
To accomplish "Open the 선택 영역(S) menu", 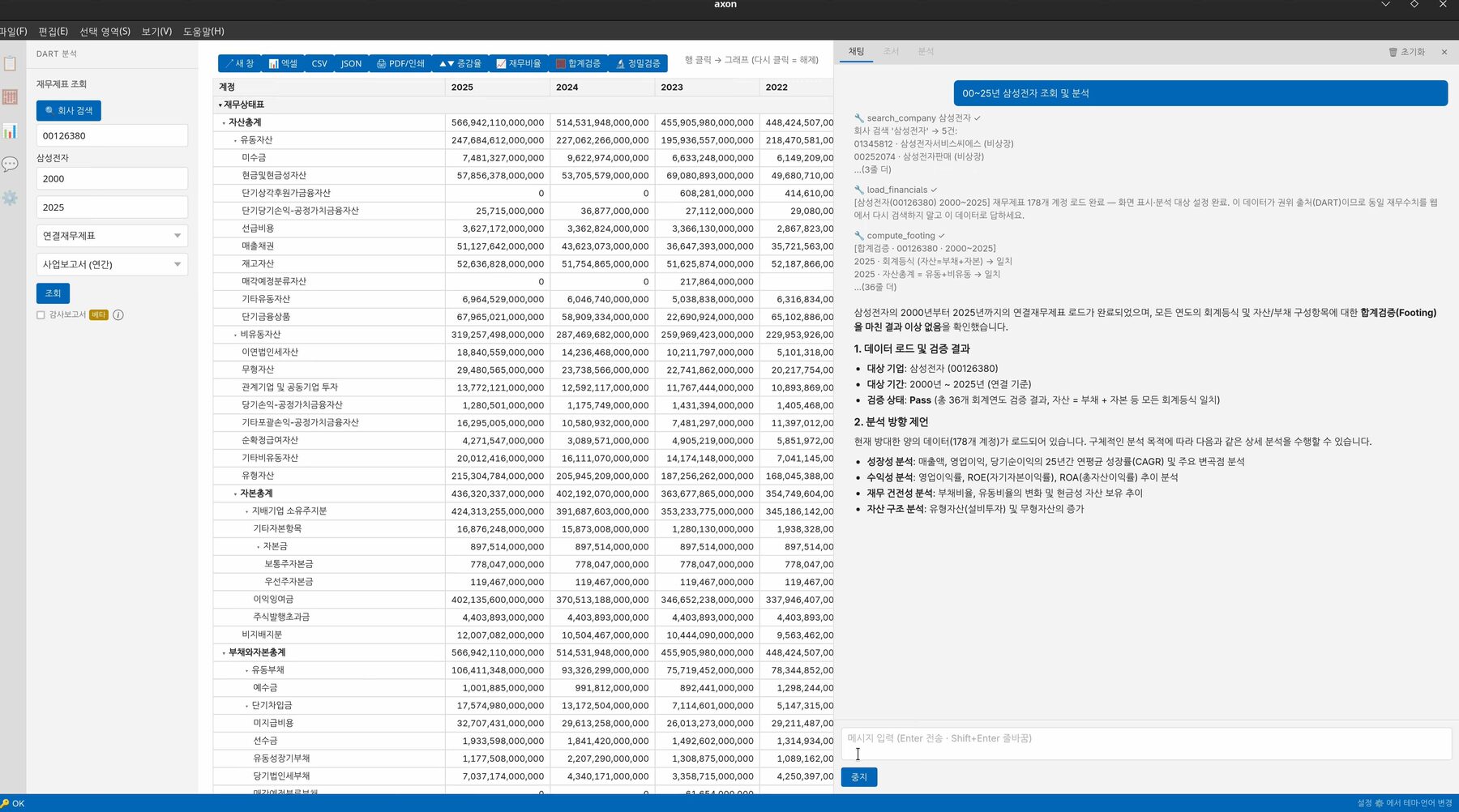I will point(105,32).
